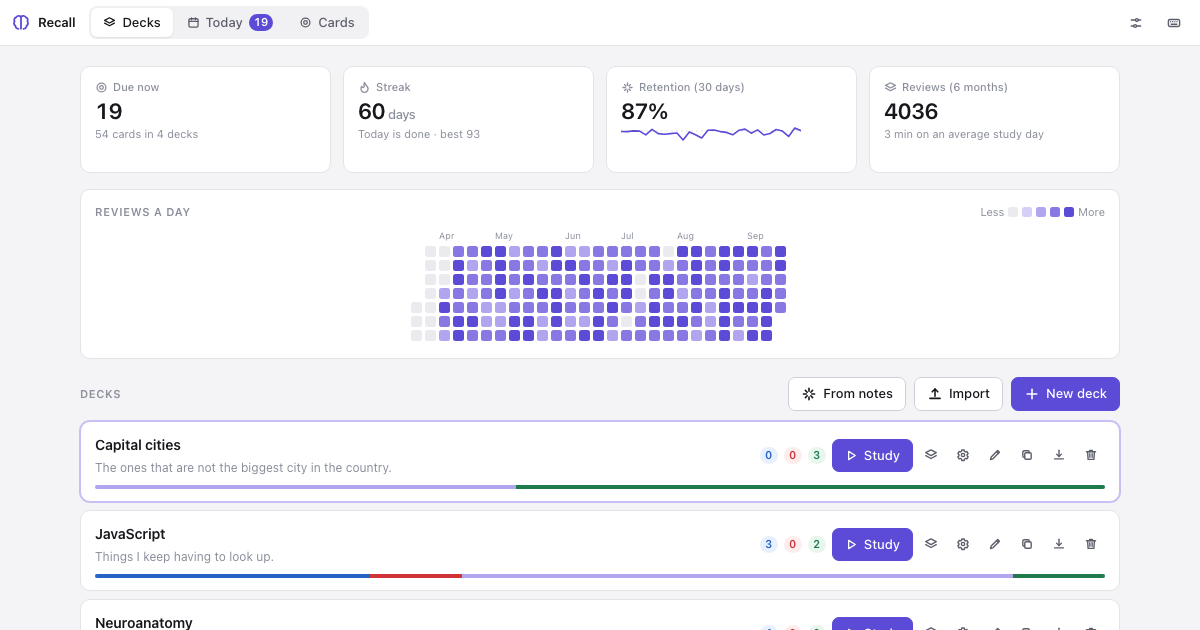Image resolution: width=1200 pixels, height=630 pixels.
Task: Export the Capital cities deck via download icon
Action: point(1059,455)
